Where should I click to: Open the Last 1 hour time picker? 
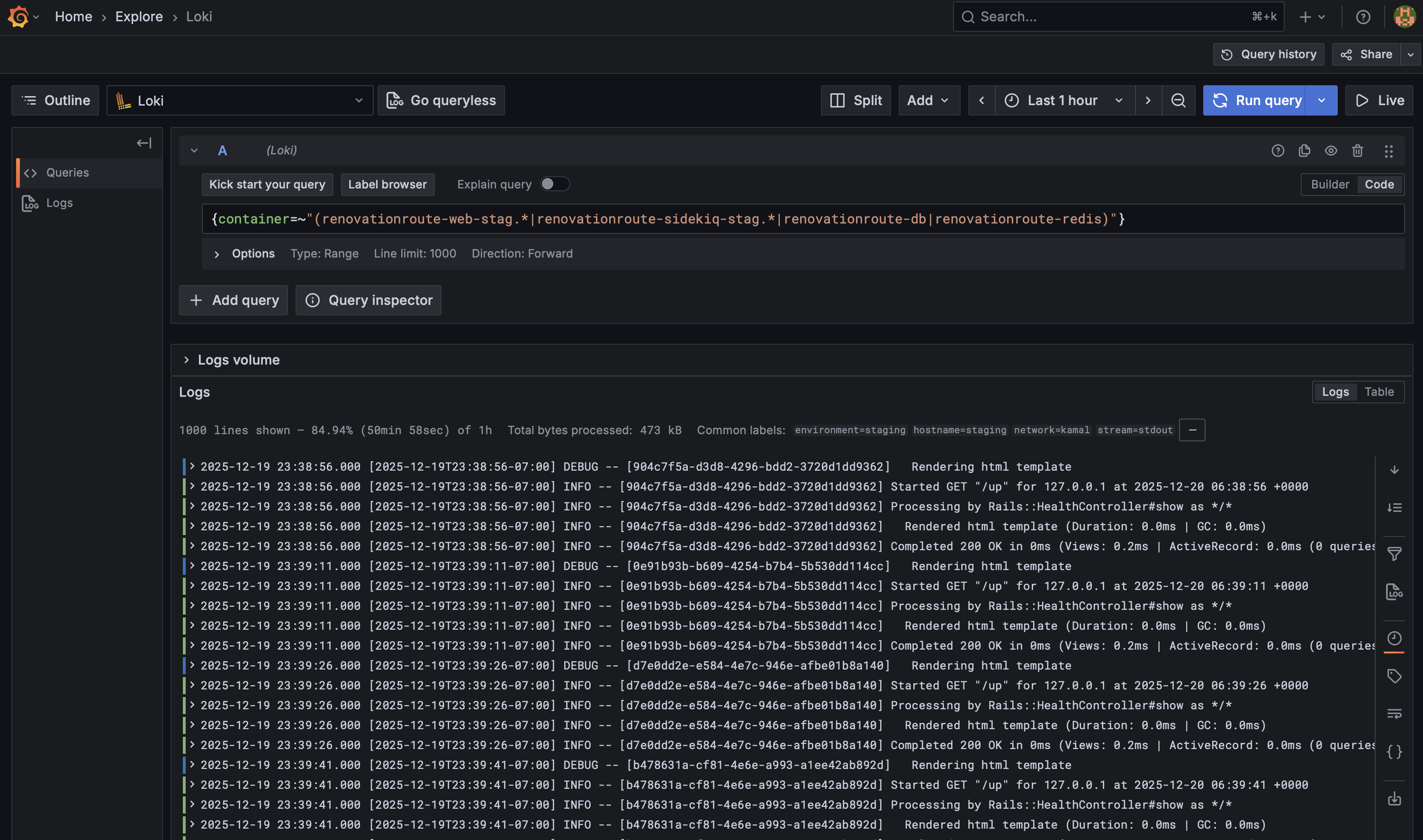pos(1062,100)
